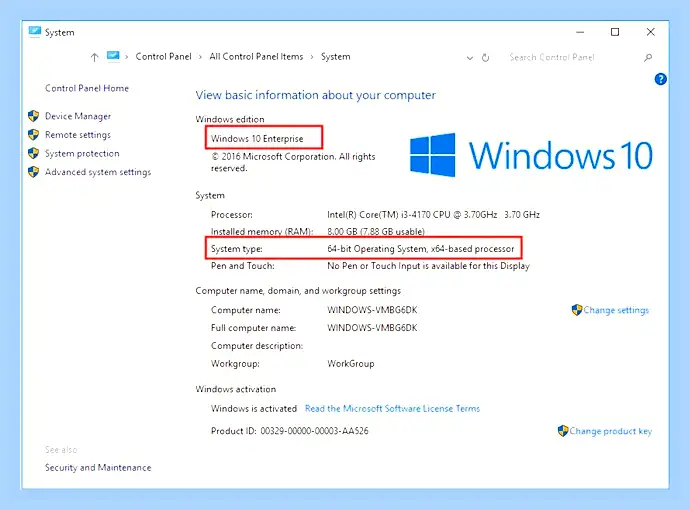Click the shield icon beside Device Manager
The image size is (690, 510).
click(33, 116)
